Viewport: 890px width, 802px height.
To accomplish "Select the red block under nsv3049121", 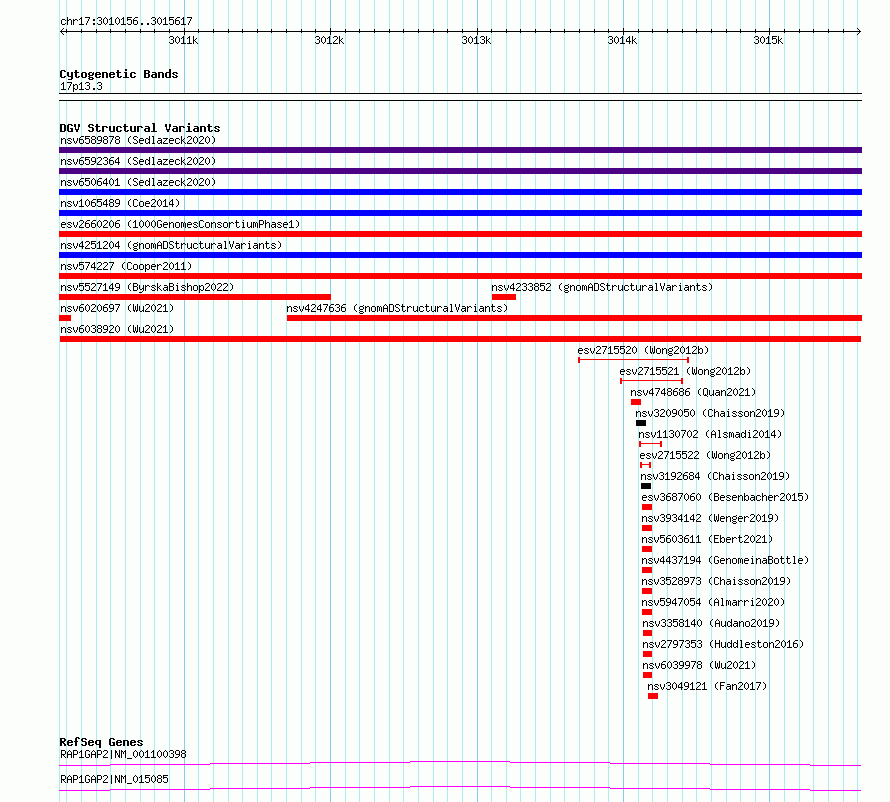I will point(653,696).
